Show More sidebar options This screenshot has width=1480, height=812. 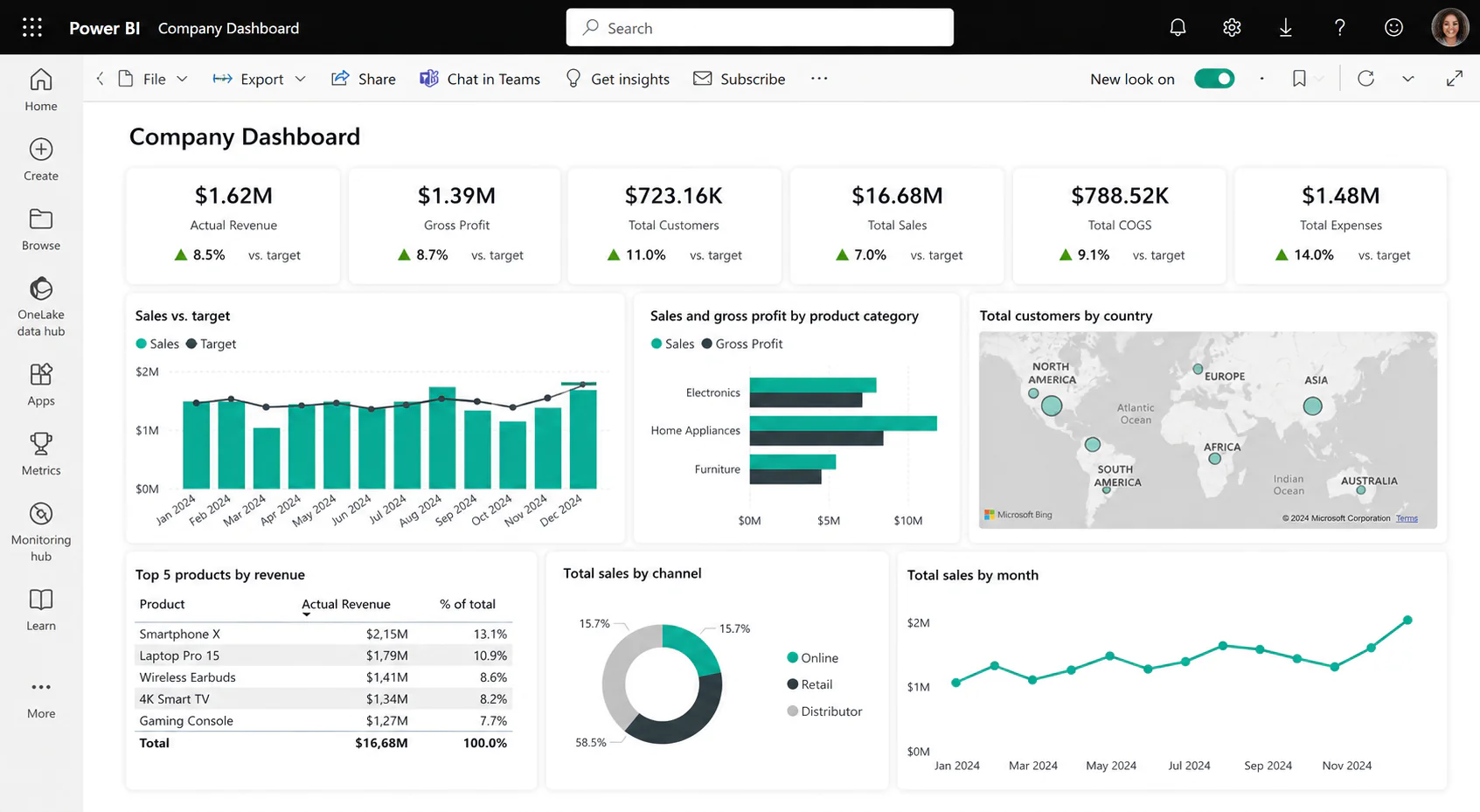pyautogui.click(x=41, y=698)
